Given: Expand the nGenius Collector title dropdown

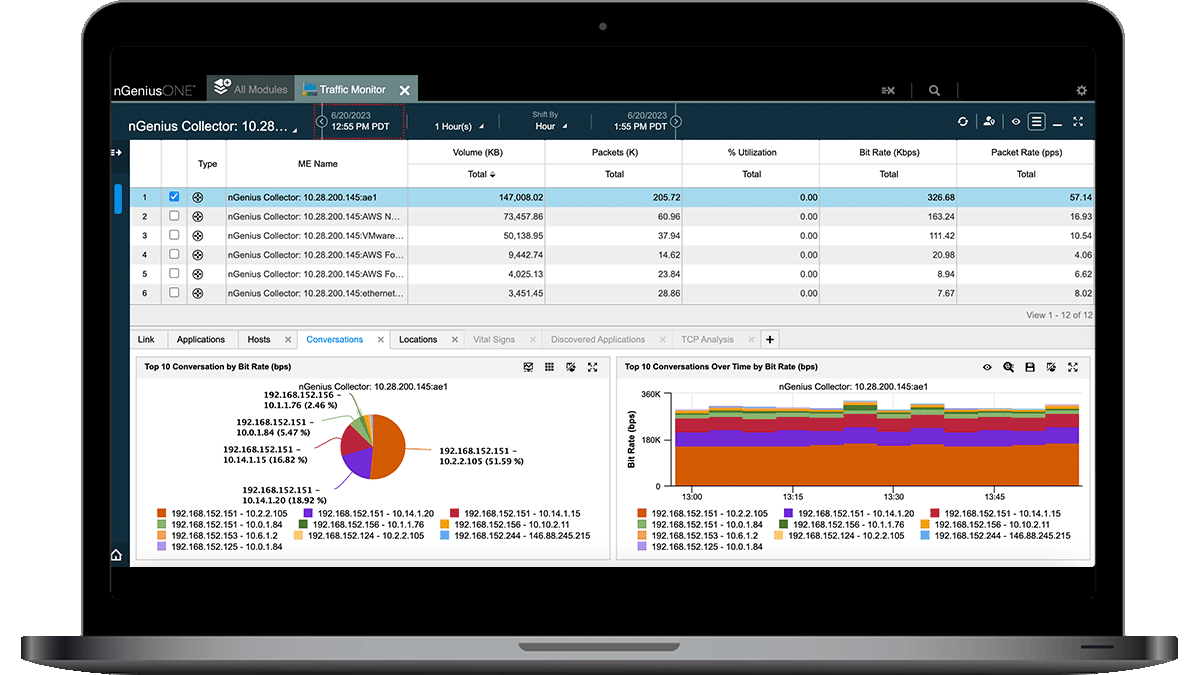Looking at the screenshot, I should click(x=294, y=130).
